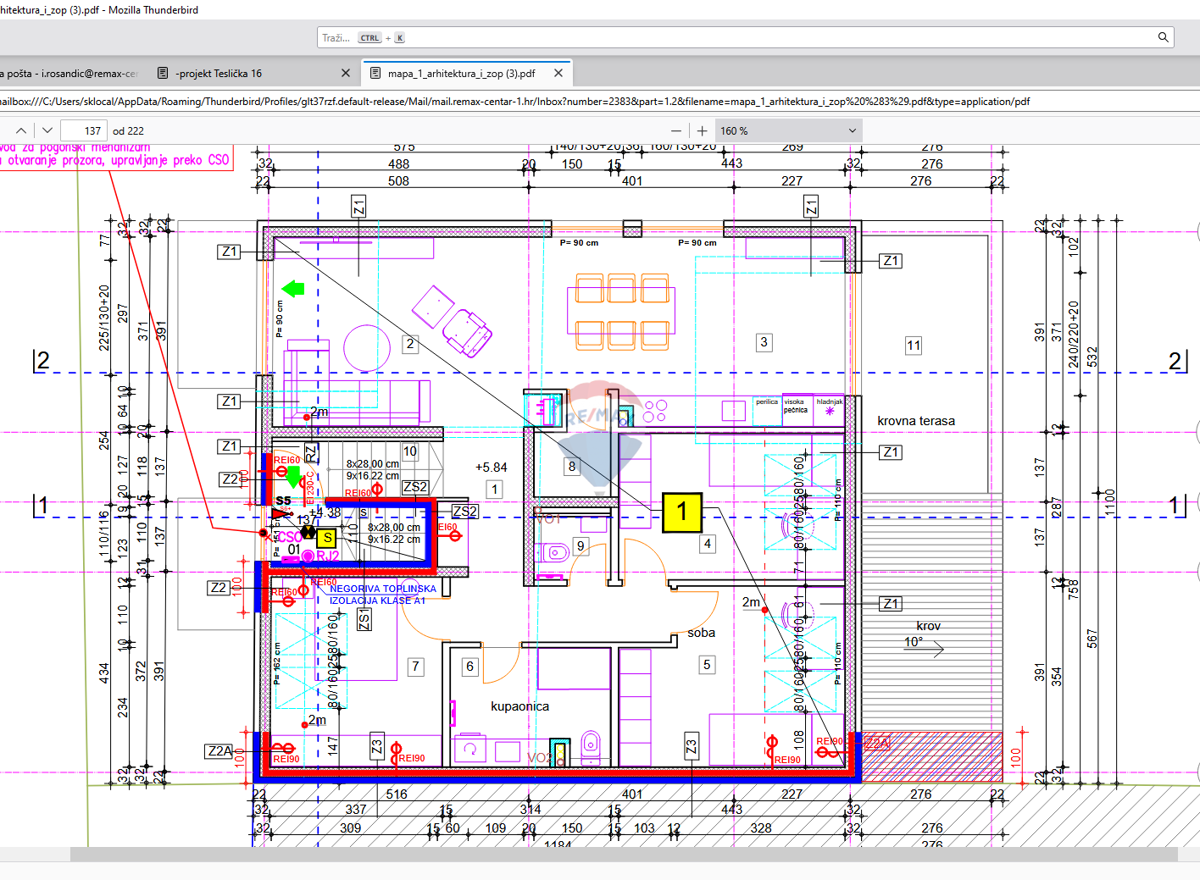
Task: Click the 'hladnjak' appliance label
Action: tap(830, 401)
